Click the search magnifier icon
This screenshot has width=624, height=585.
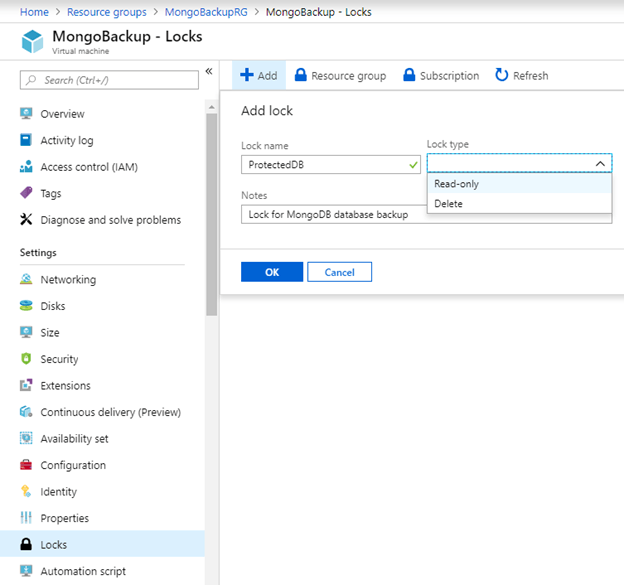tap(31, 80)
